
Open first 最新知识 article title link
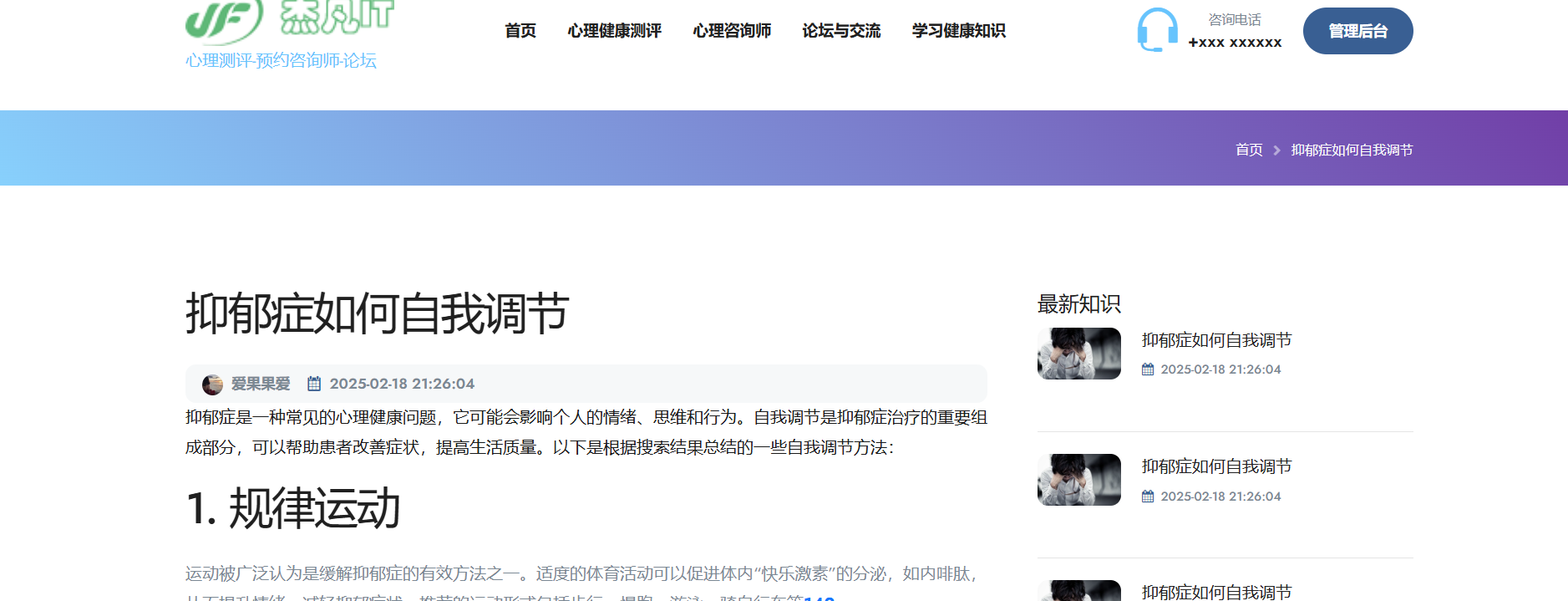point(1216,340)
